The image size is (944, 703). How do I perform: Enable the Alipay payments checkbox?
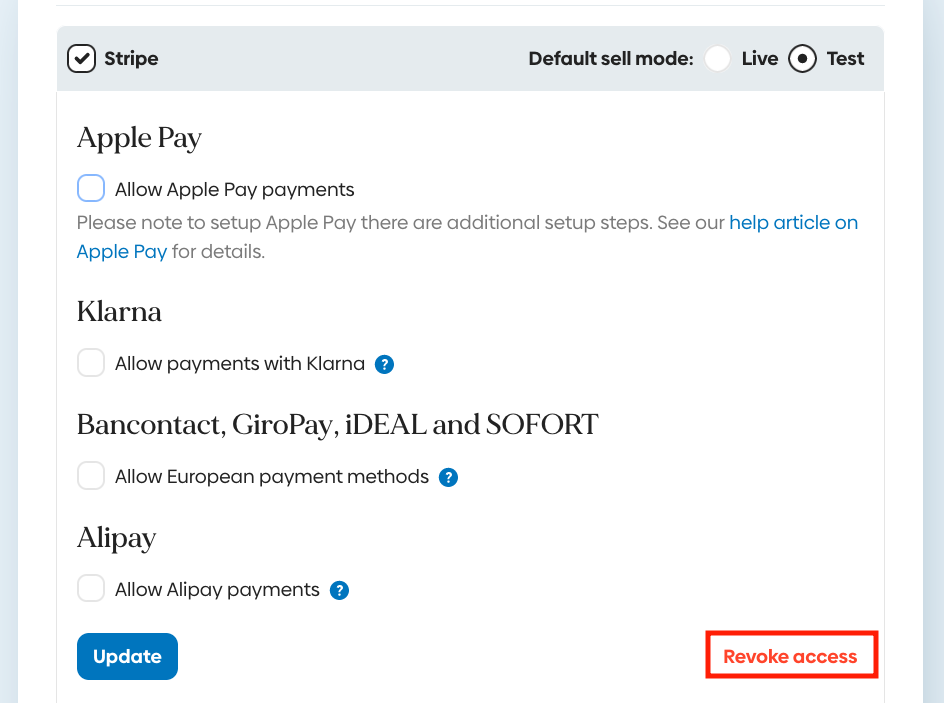click(x=91, y=589)
